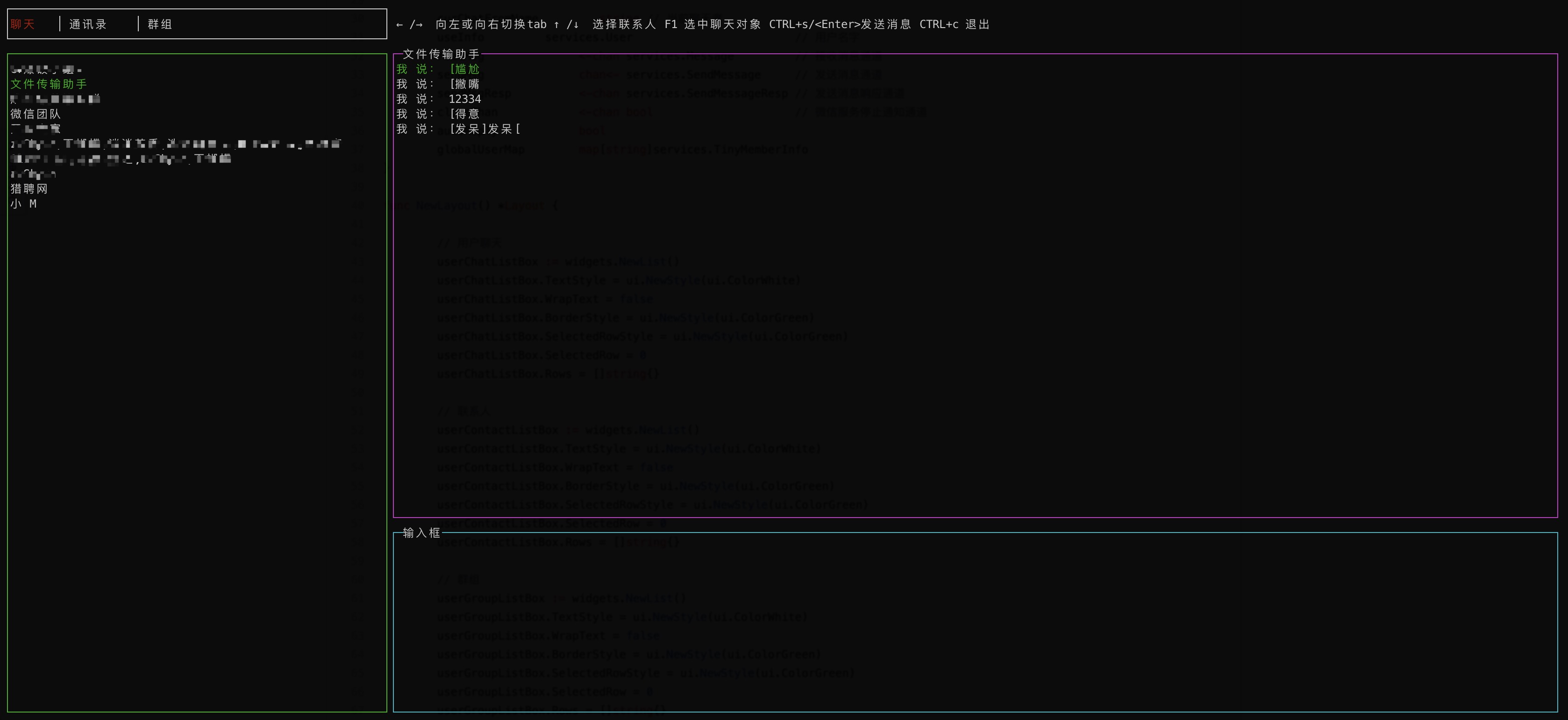Choose 猎聘网 from the chat list
This screenshot has height=720, width=1568.
[29, 189]
